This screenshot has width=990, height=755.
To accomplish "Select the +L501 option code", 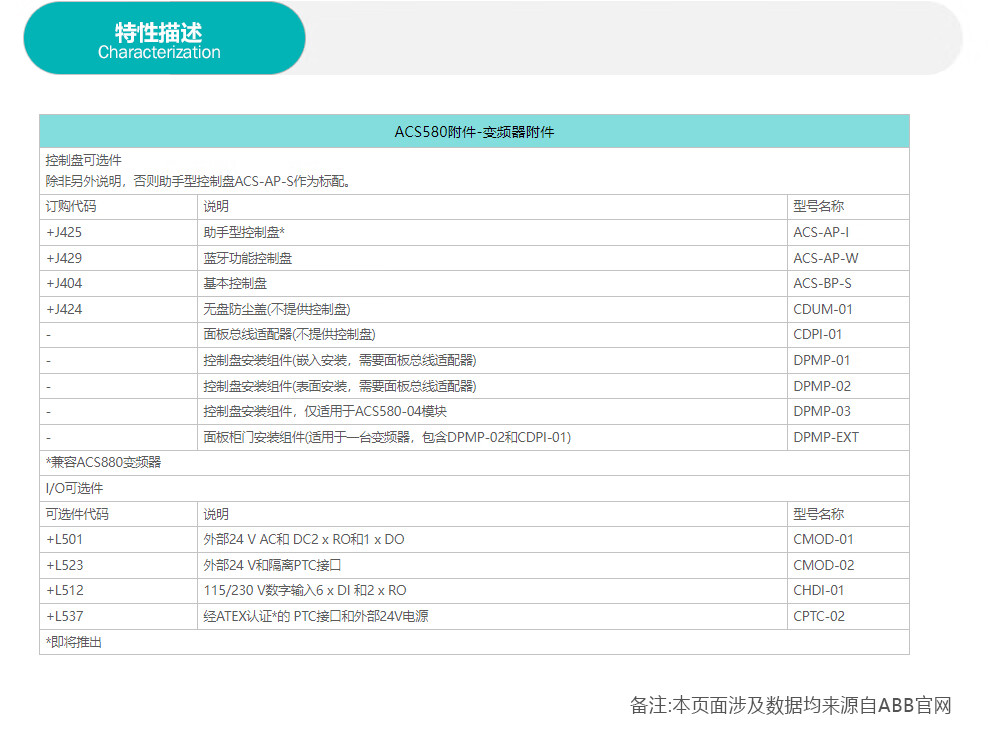I will (64, 539).
